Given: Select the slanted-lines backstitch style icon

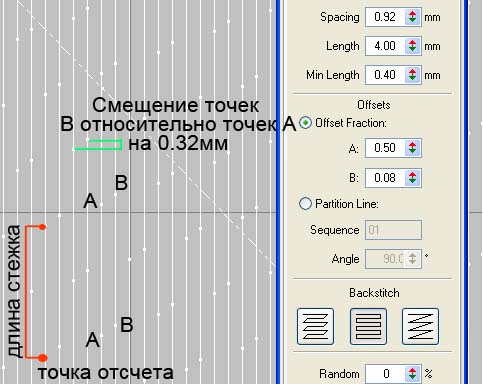Looking at the screenshot, I should (x=315, y=326).
